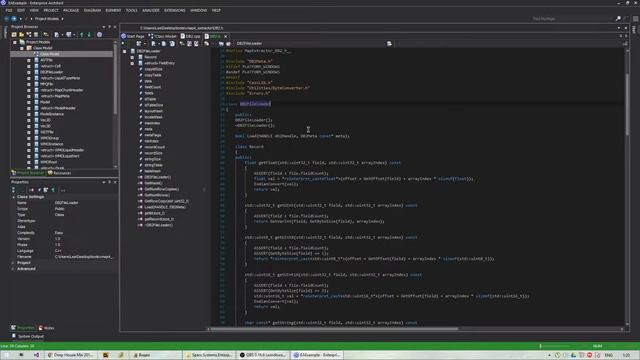Click the new package folder icon in Project Browser
This screenshot has width=640, height=360.
(x=21, y=35)
